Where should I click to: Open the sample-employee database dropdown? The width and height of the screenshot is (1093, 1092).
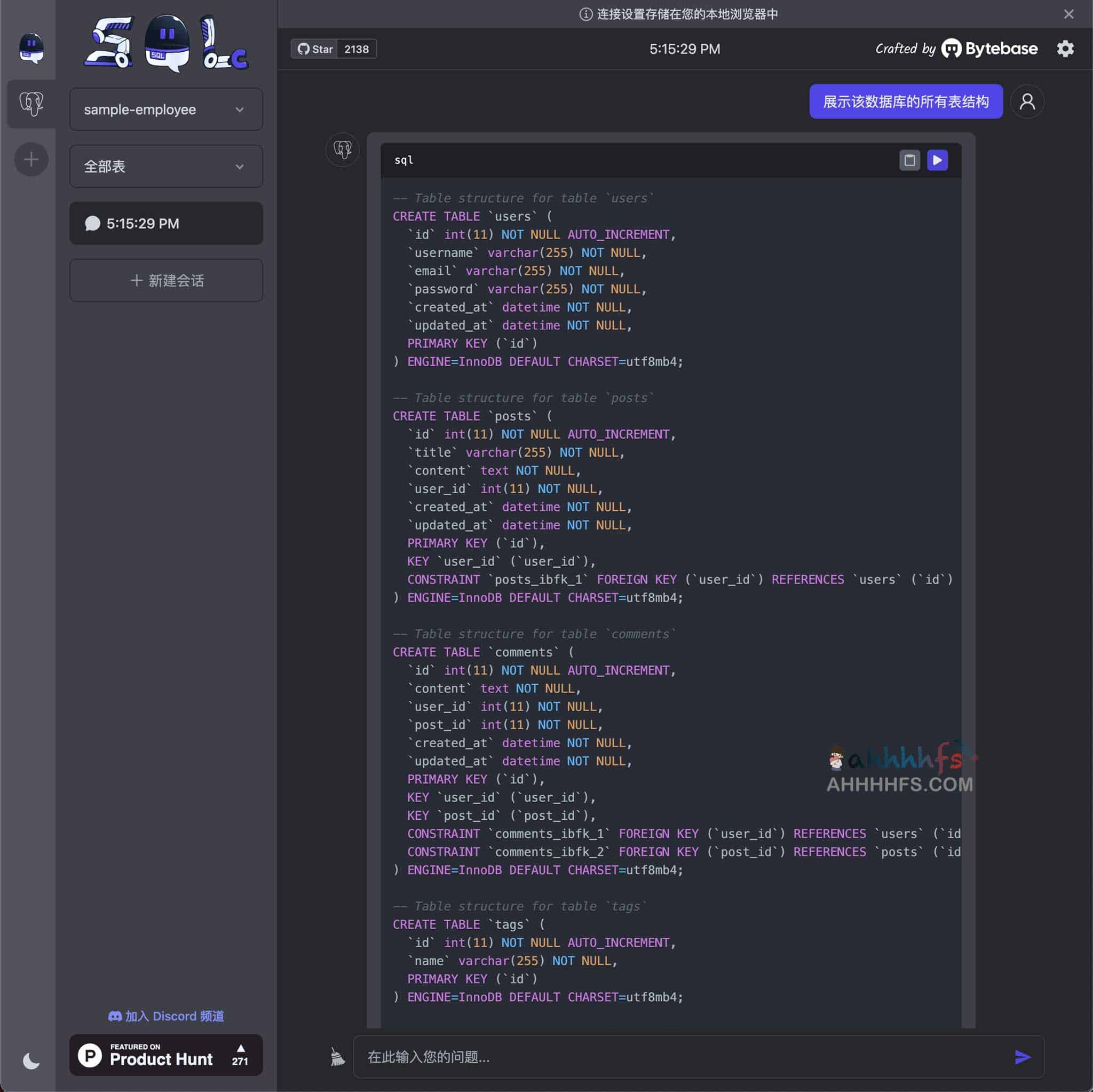point(166,109)
